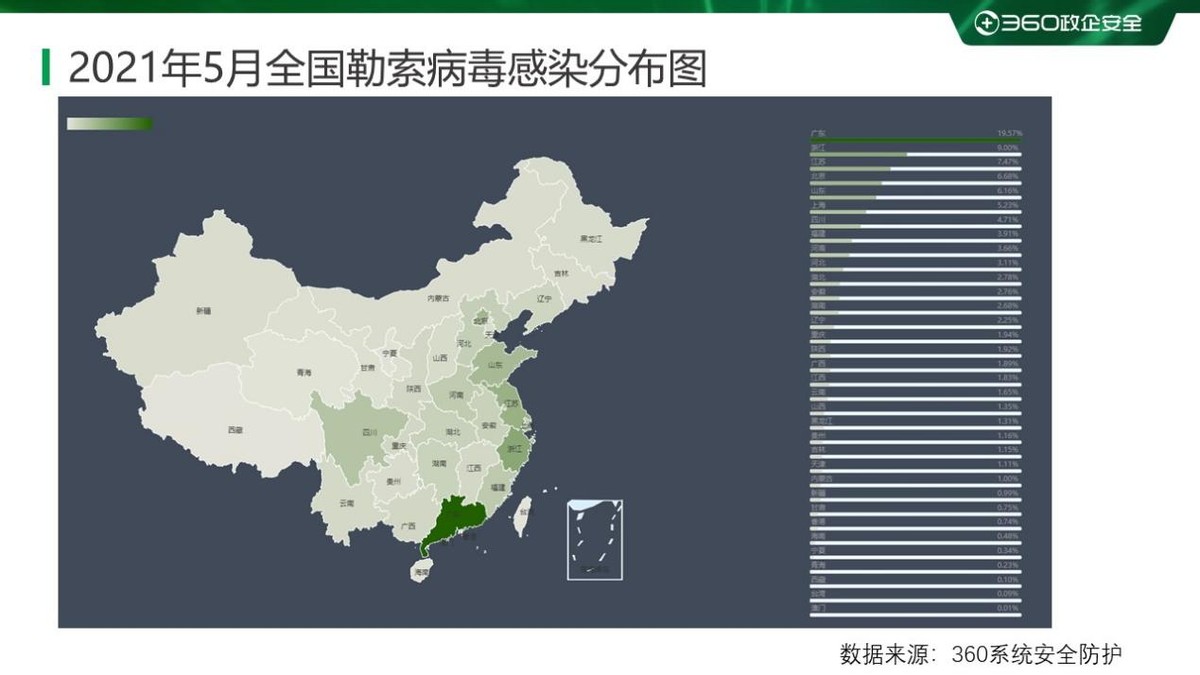The image size is (1200, 675).
Task: Click the Sichuan region on the map
Action: 370,432
